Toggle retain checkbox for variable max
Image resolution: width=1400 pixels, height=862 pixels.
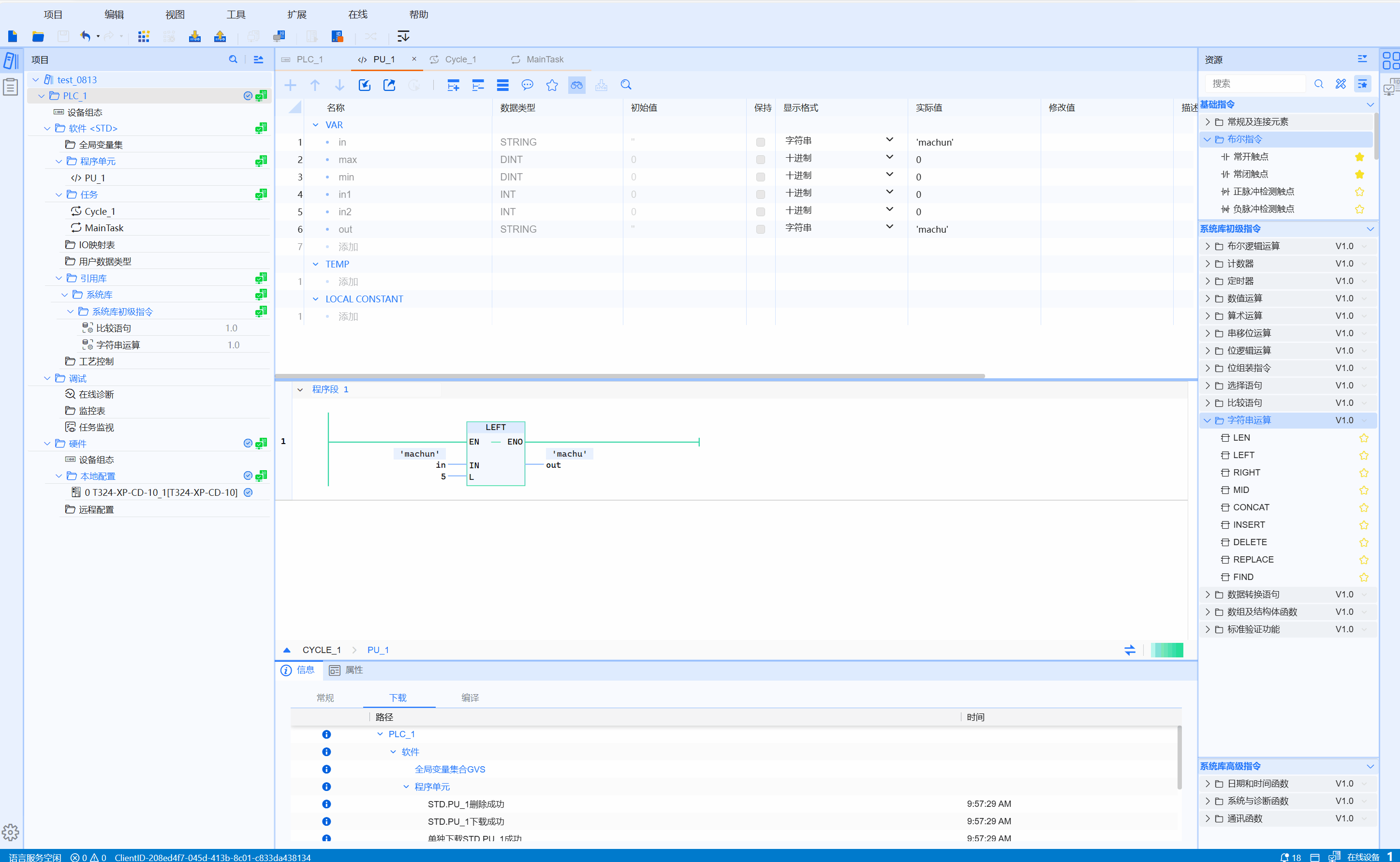pos(760,160)
